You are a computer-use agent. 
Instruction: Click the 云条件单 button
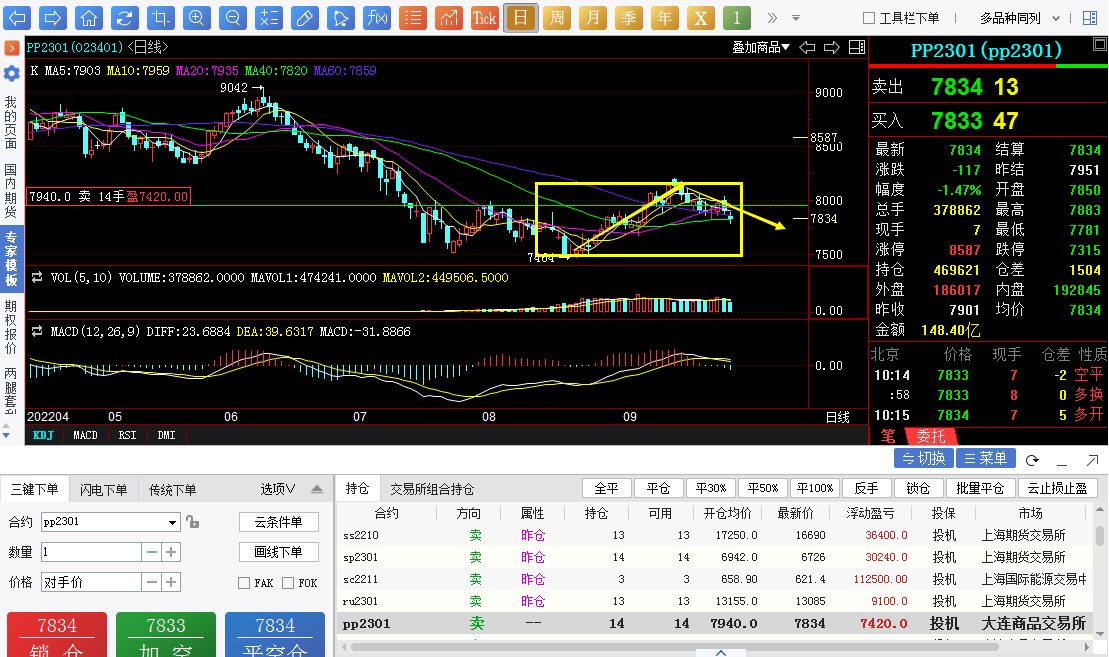(279, 522)
